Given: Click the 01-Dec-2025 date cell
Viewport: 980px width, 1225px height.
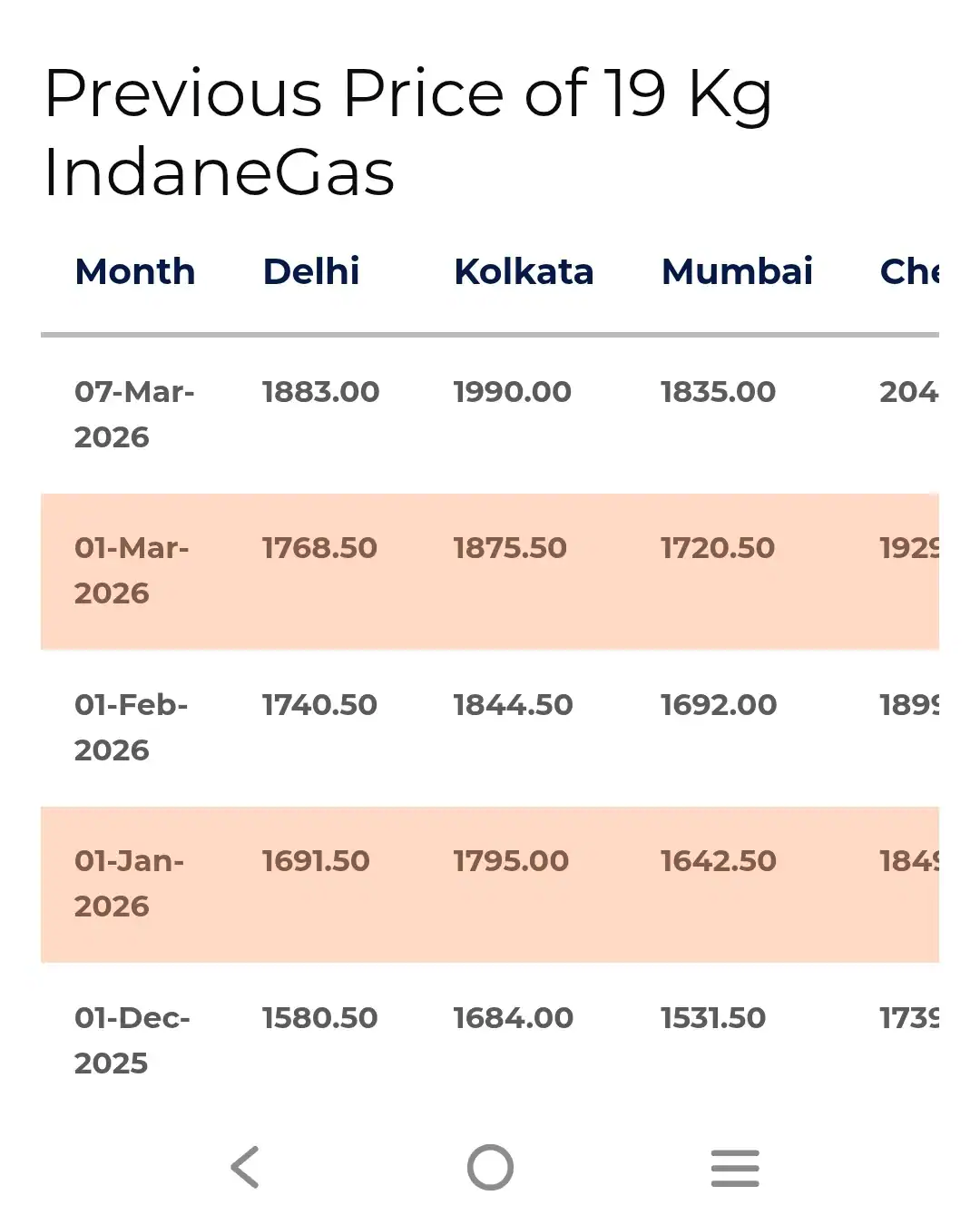Looking at the screenshot, I should 132,1040.
